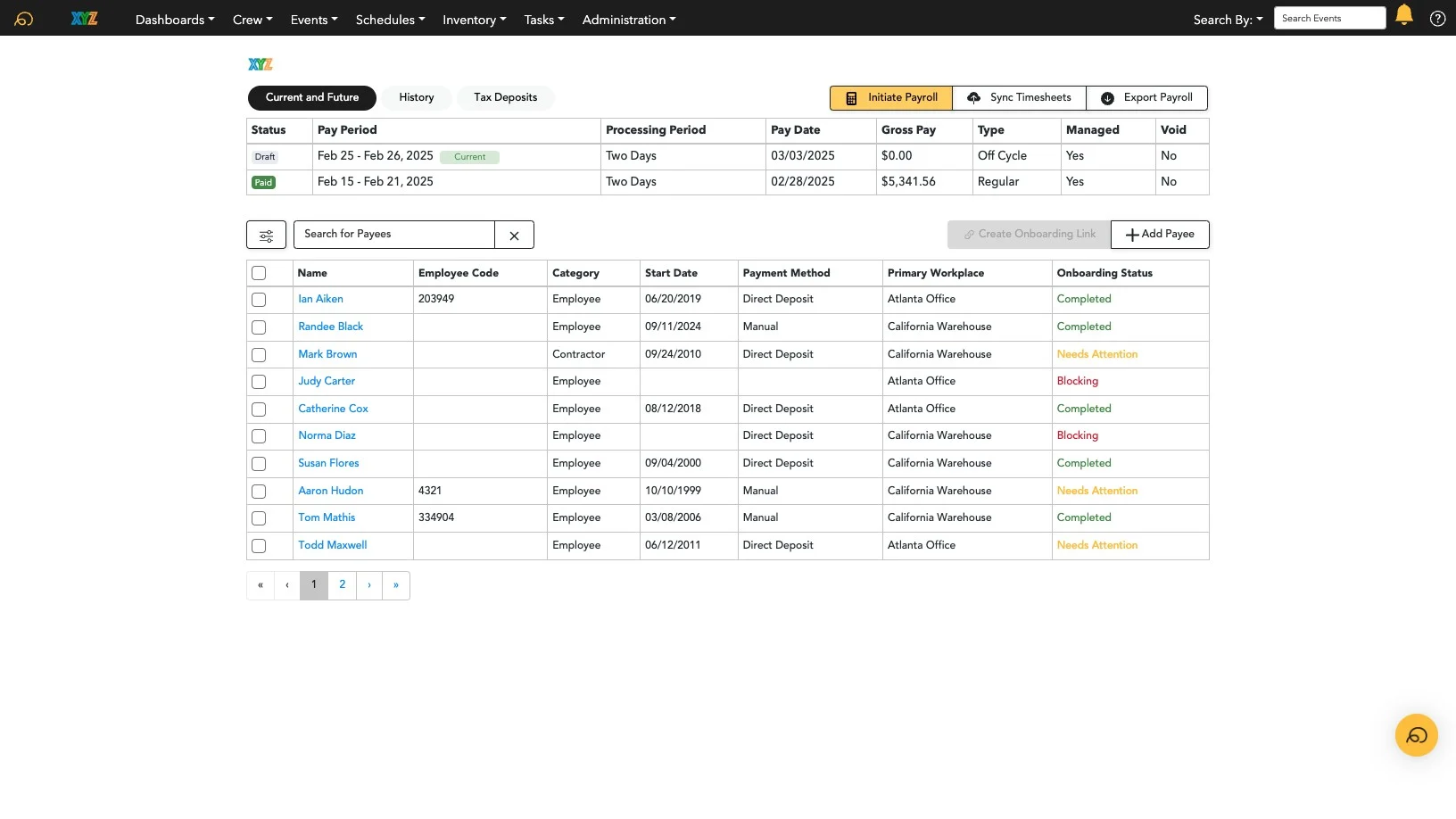
Task: Open the help question-mark icon
Action: click(x=1436, y=18)
